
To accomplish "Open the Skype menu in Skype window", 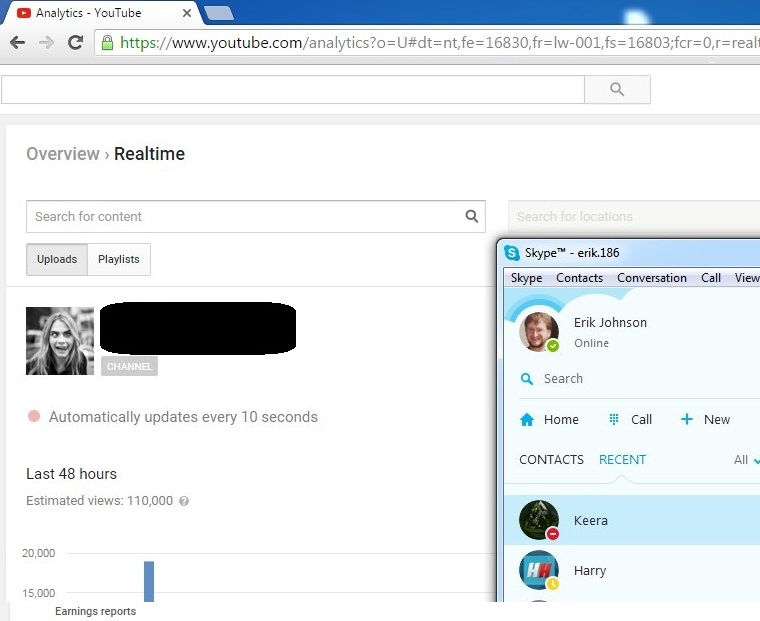I will click(x=526, y=278).
